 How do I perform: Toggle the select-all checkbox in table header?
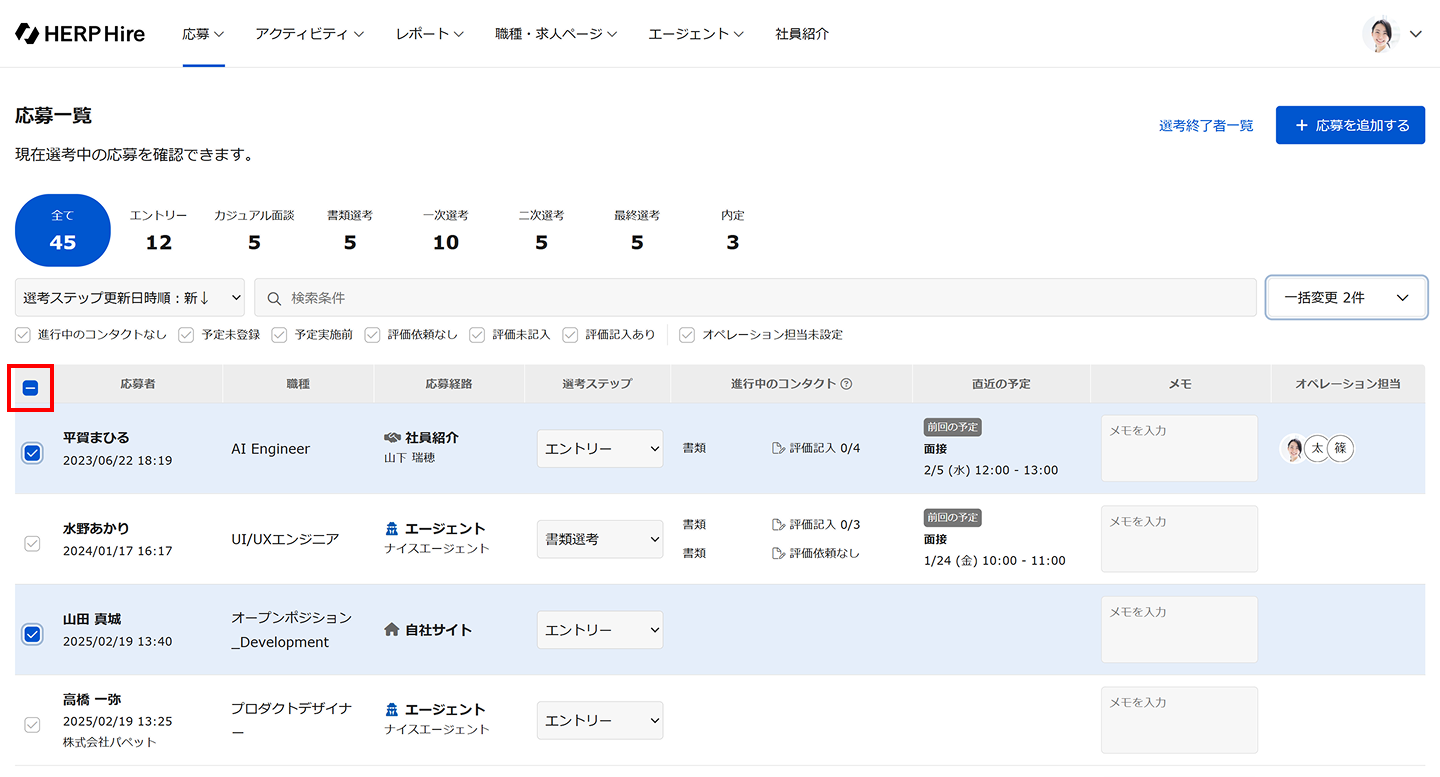tap(31, 388)
